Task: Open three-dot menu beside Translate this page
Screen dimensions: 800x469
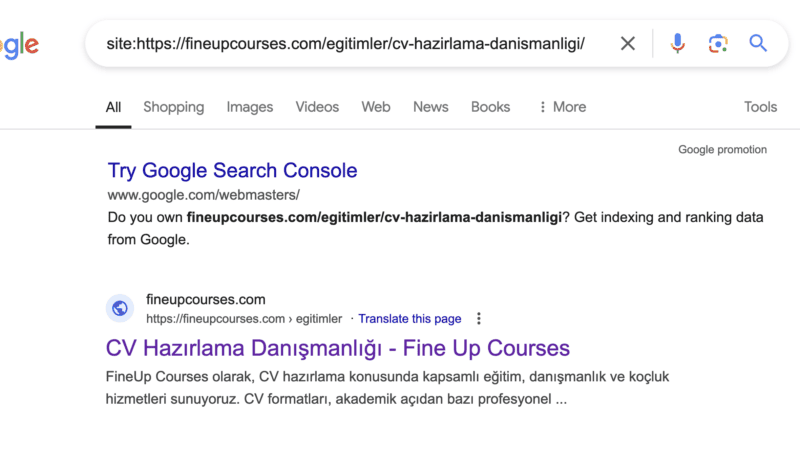Action: click(x=479, y=319)
